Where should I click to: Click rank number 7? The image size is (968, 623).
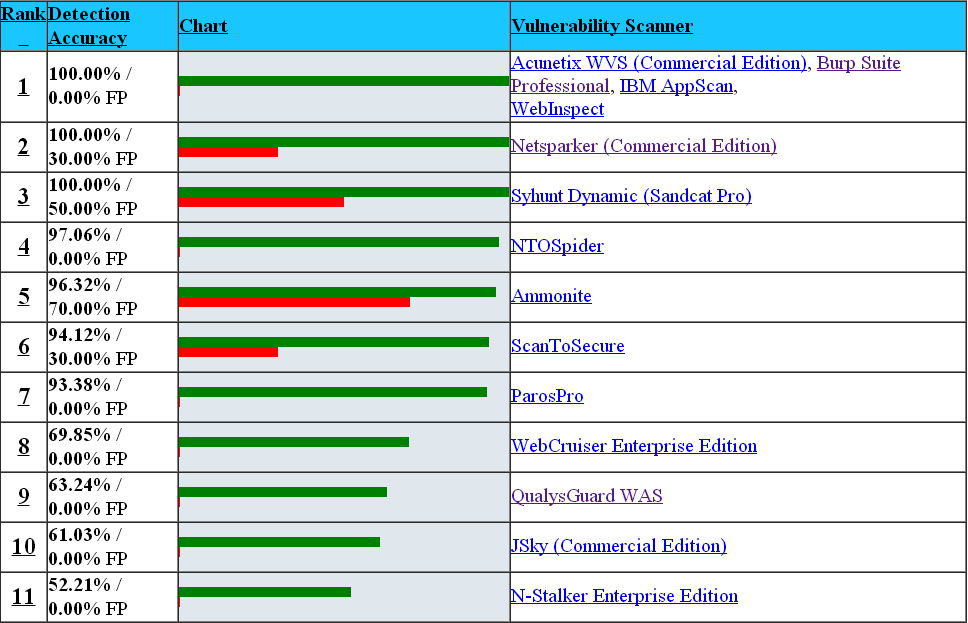(x=23, y=397)
